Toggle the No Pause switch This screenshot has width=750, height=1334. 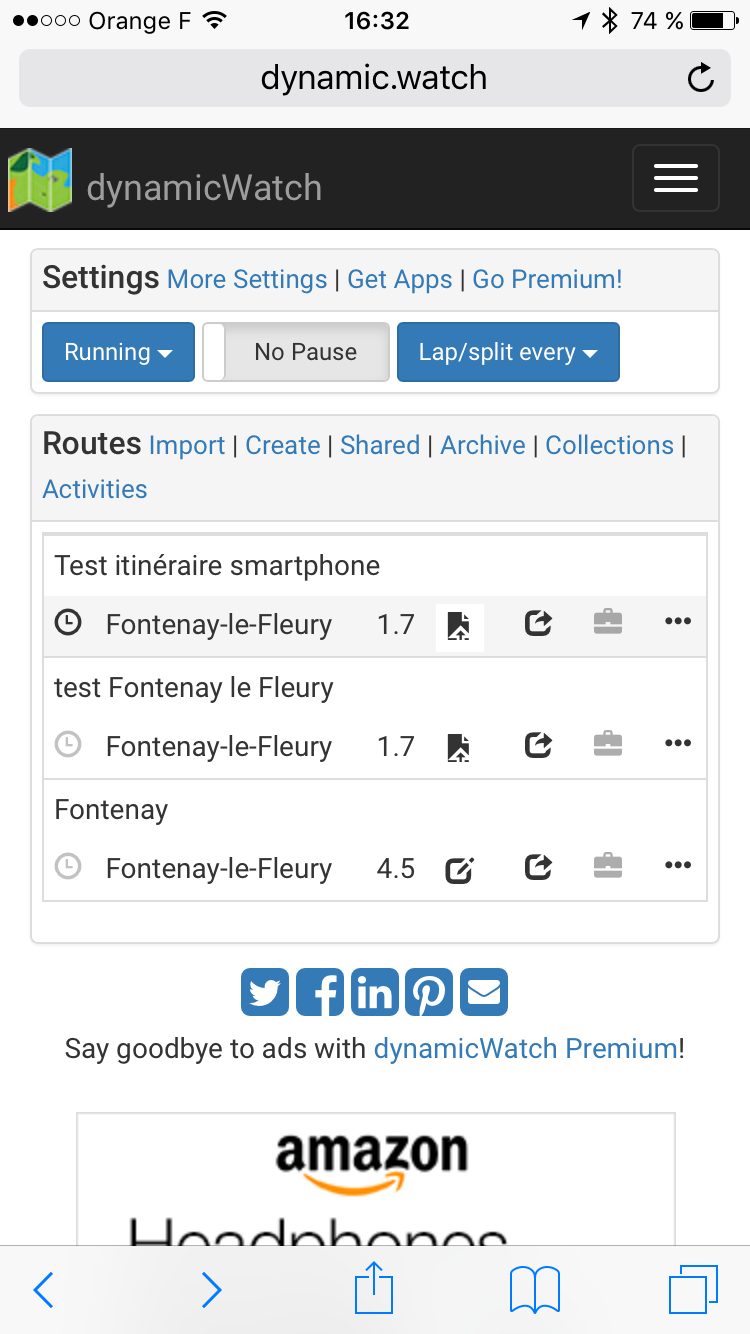(x=295, y=352)
